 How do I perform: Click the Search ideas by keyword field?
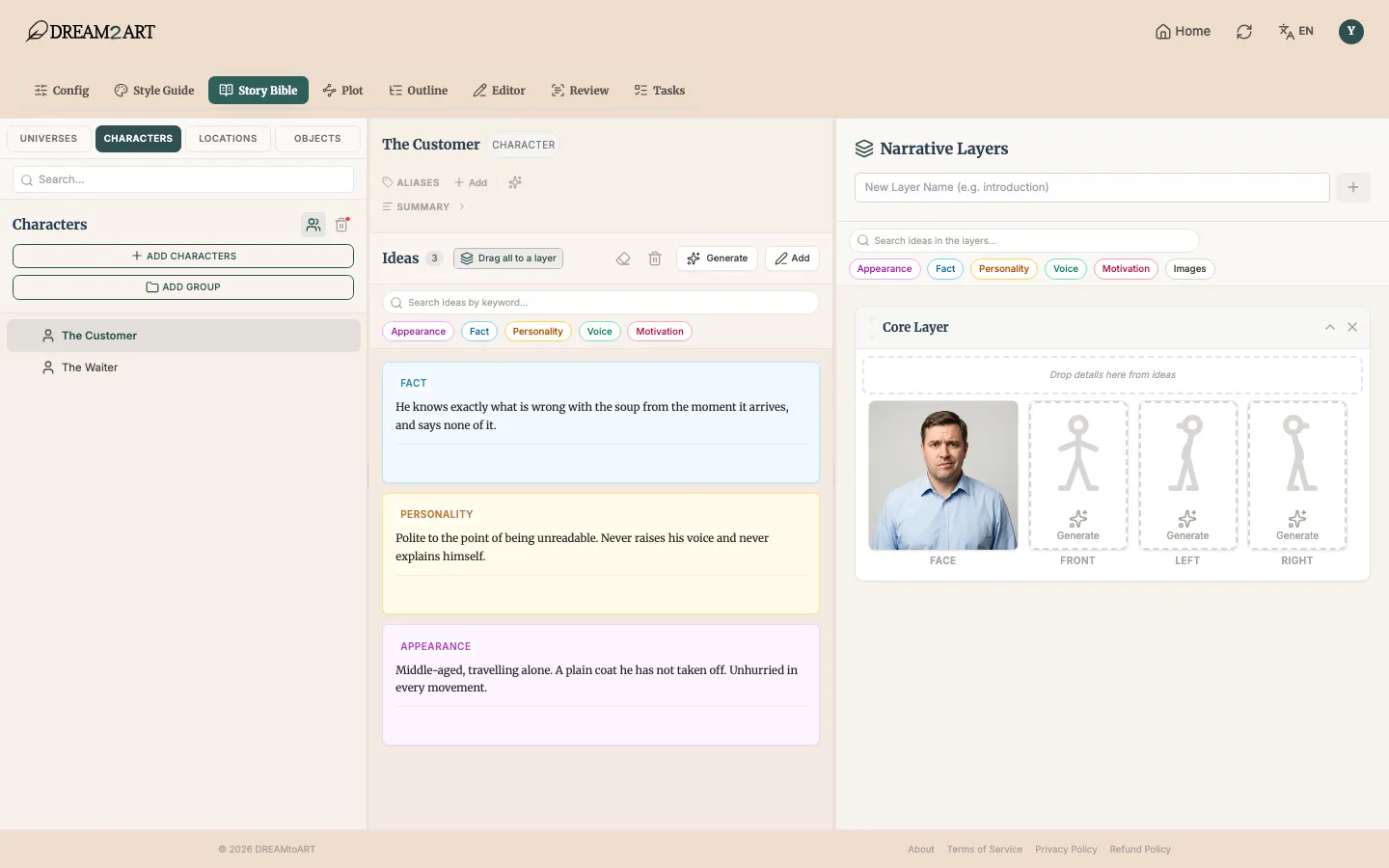pyautogui.click(x=601, y=303)
